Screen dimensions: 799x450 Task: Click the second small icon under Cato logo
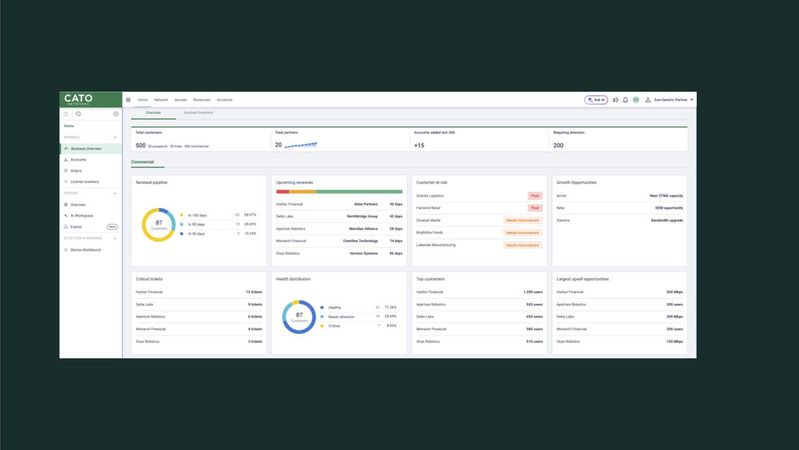coord(78,114)
